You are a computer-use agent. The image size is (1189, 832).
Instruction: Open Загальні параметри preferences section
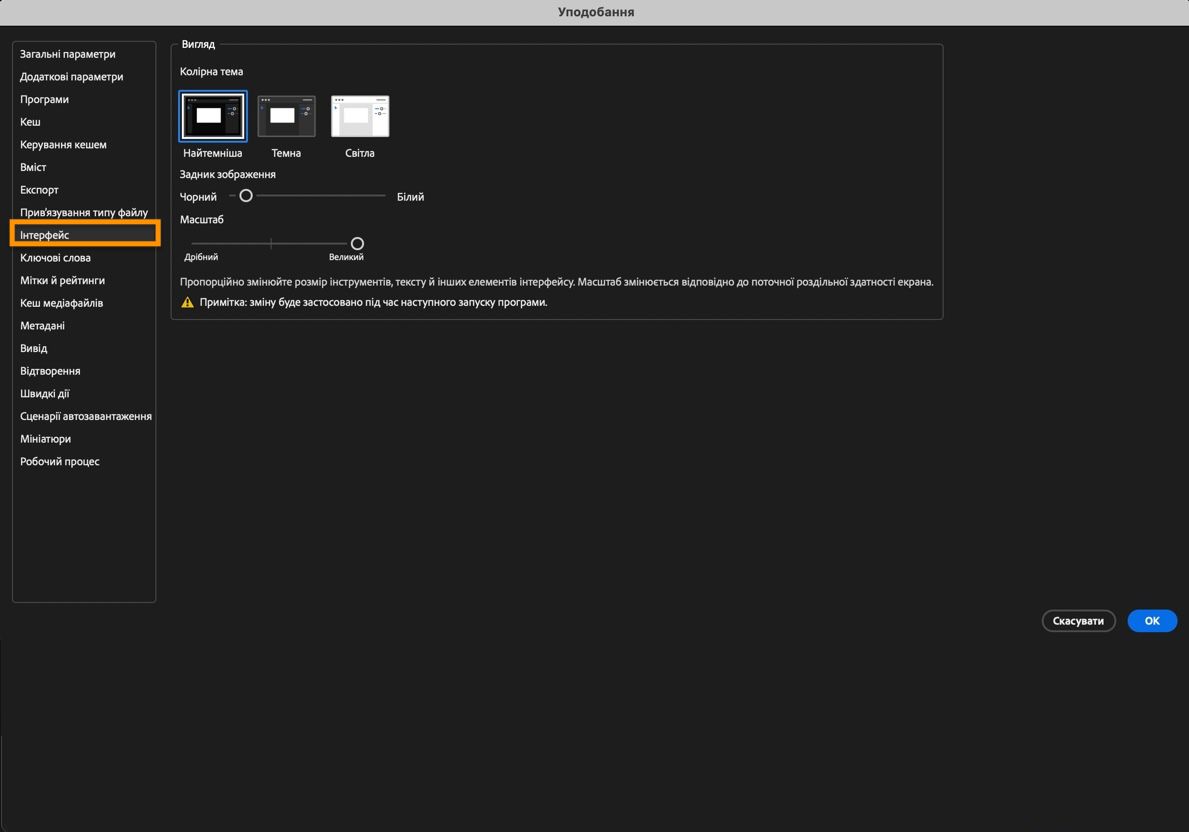pos(67,54)
